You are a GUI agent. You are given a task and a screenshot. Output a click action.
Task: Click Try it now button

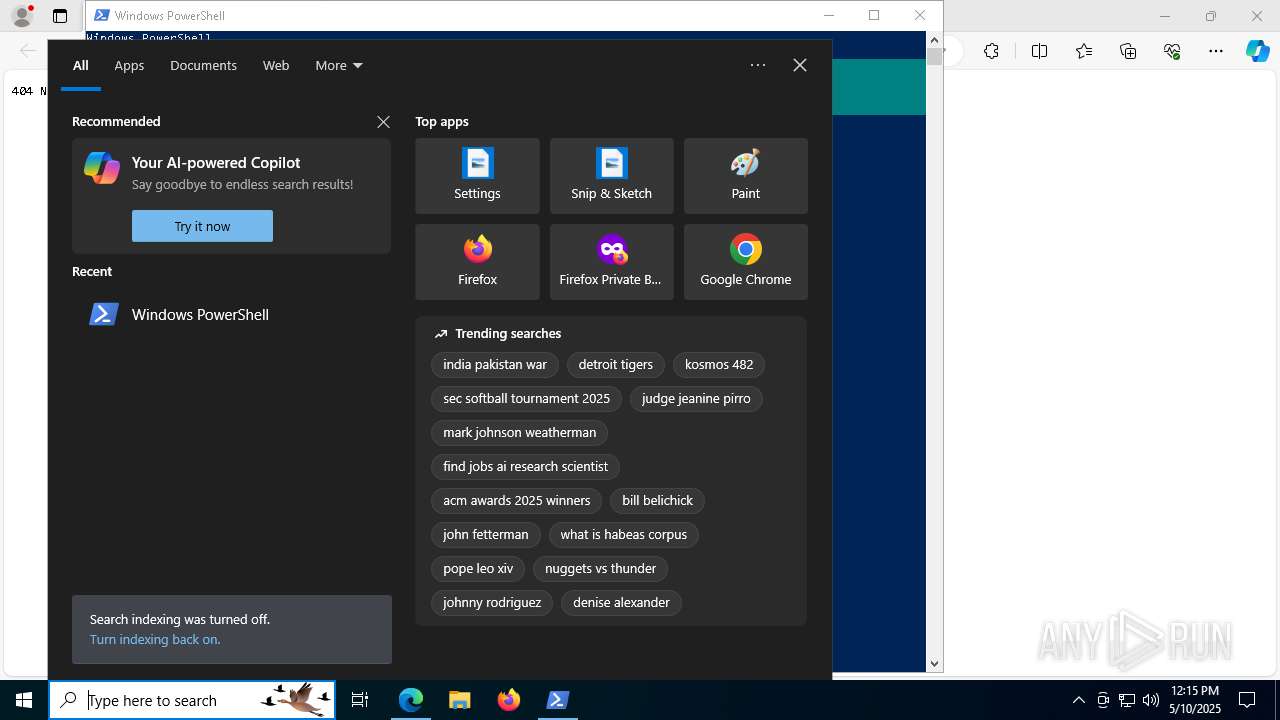pos(202,226)
